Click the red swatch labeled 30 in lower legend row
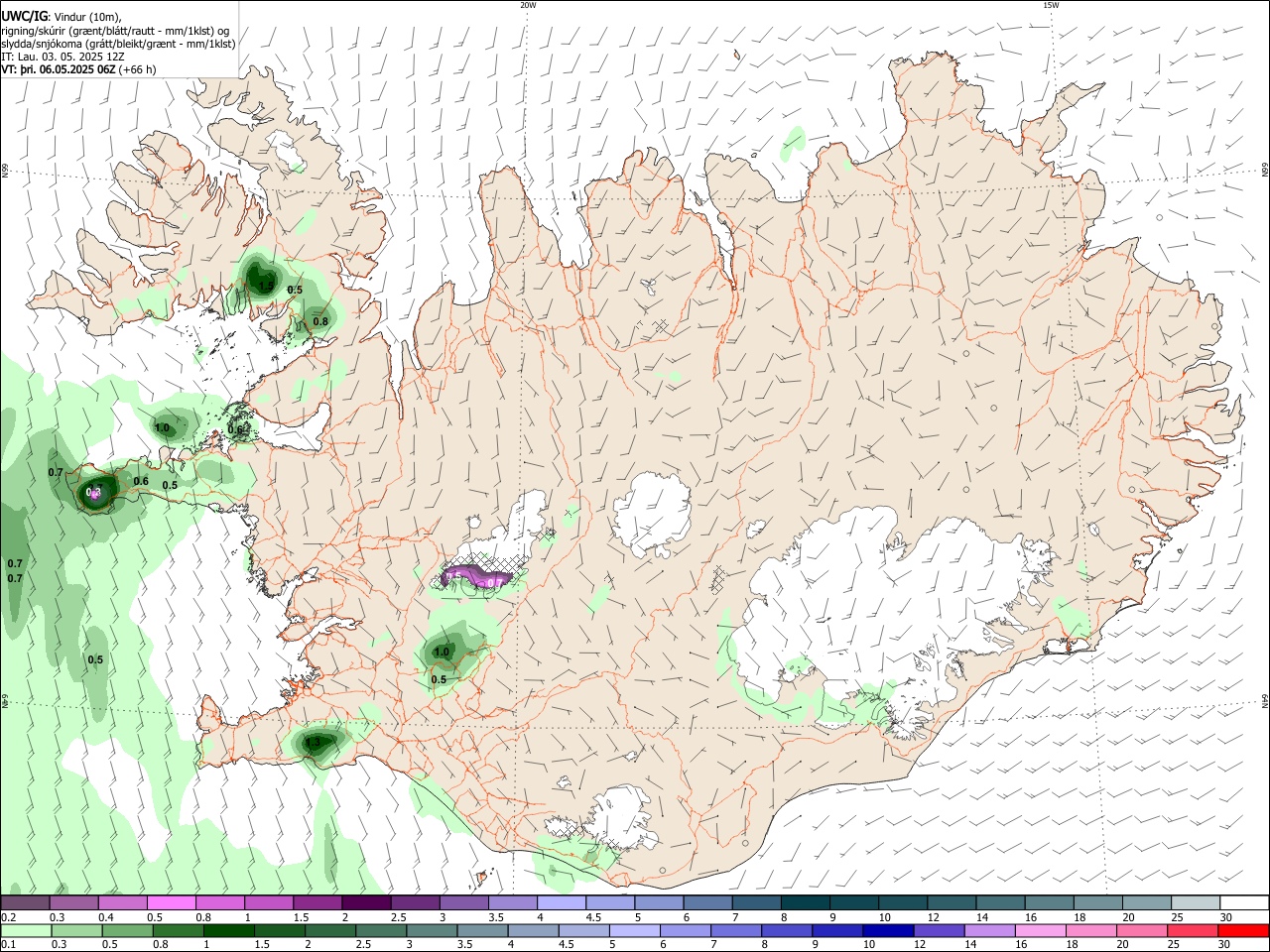Image resolution: width=1270 pixels, height=952 pixels. [x=1243, y=930]
